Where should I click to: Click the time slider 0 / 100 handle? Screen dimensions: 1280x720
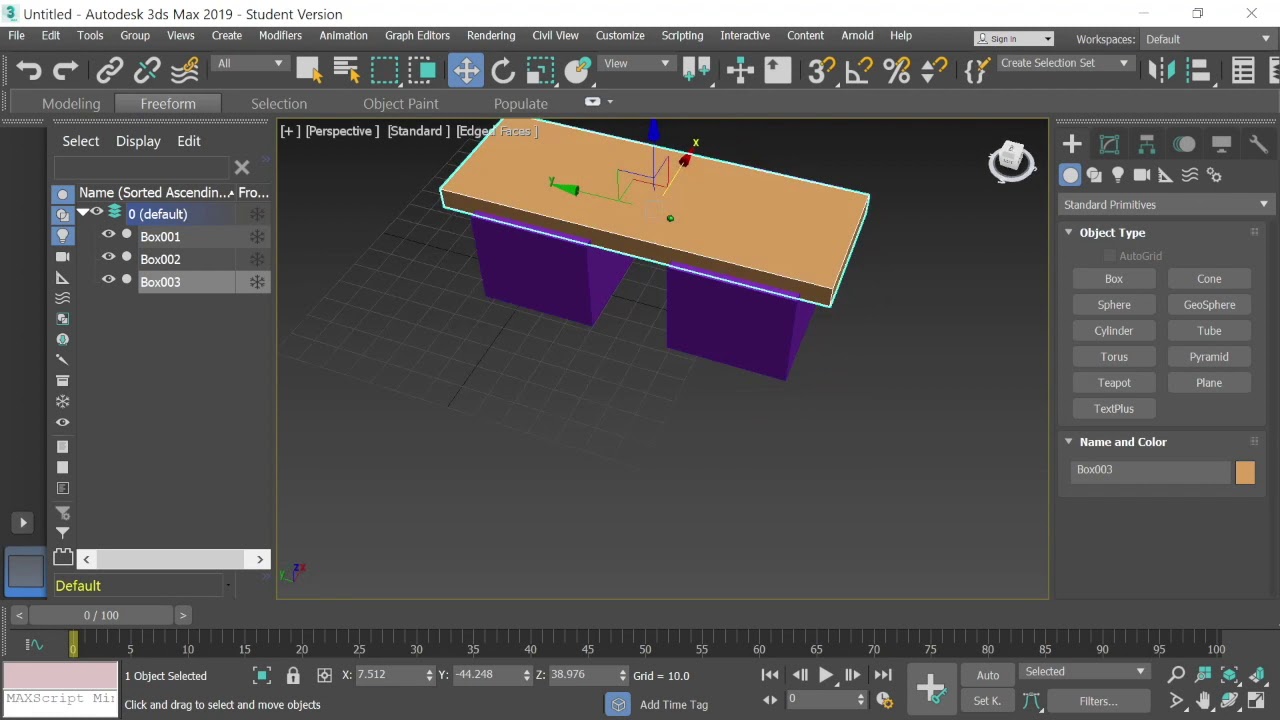point(101,615)
